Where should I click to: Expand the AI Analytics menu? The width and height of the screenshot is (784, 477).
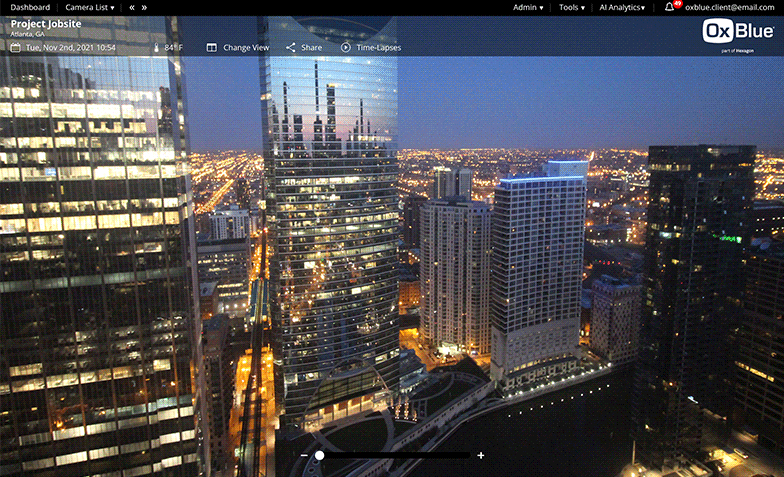622,7
